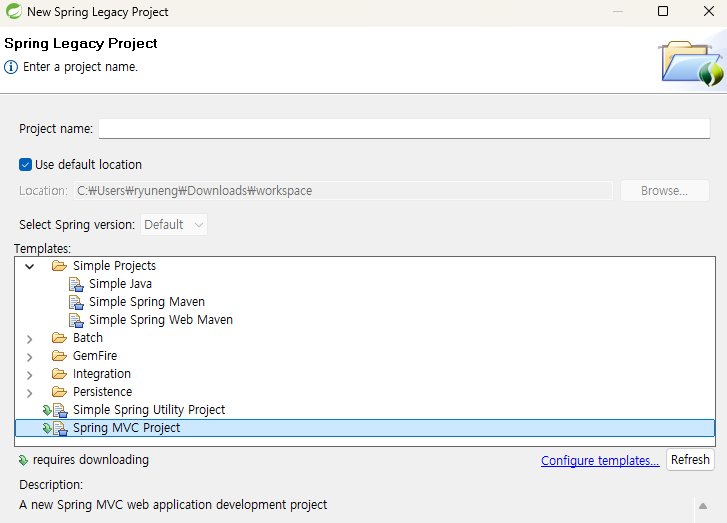Select the Simple Projects folder label

click(115, 266)
